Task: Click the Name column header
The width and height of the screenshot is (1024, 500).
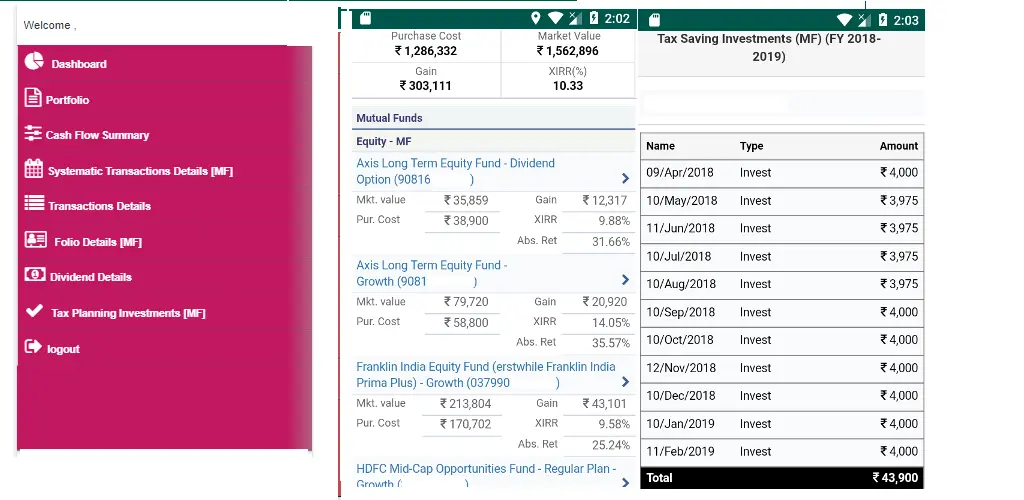Action: click(x=660, y=146)
